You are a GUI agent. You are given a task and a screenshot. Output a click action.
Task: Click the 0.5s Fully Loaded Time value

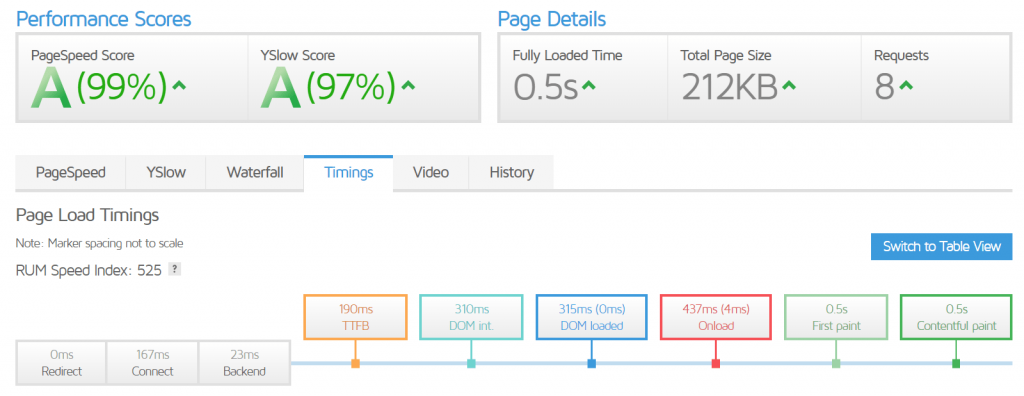point(545,88)
